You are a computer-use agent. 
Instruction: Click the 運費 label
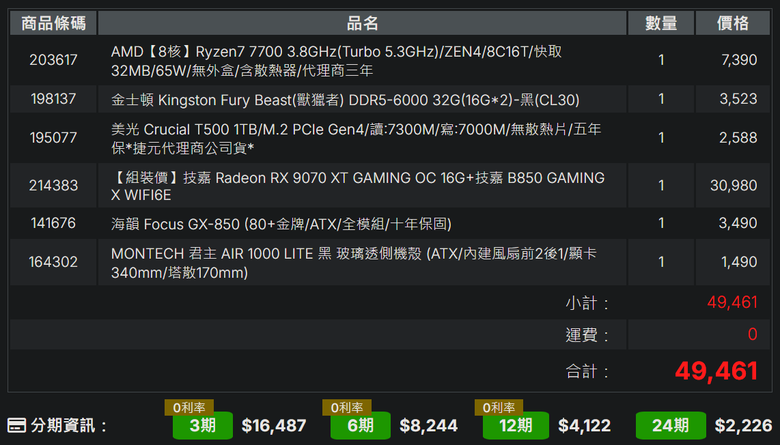(x=586, y=335)
